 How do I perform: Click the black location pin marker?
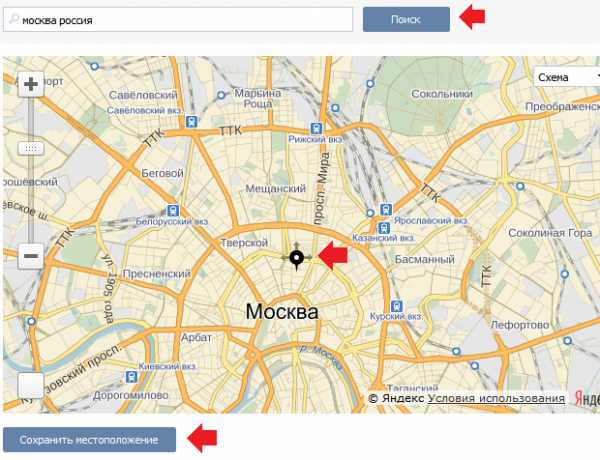point(297,259)
